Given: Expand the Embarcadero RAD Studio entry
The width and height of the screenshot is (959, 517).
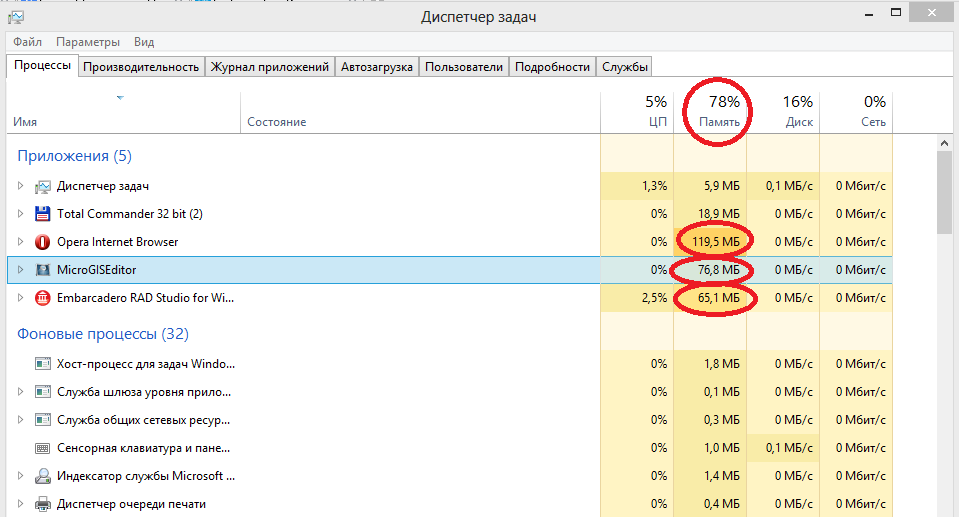Looking at the screenshot, I should click(x=20, y=298).
